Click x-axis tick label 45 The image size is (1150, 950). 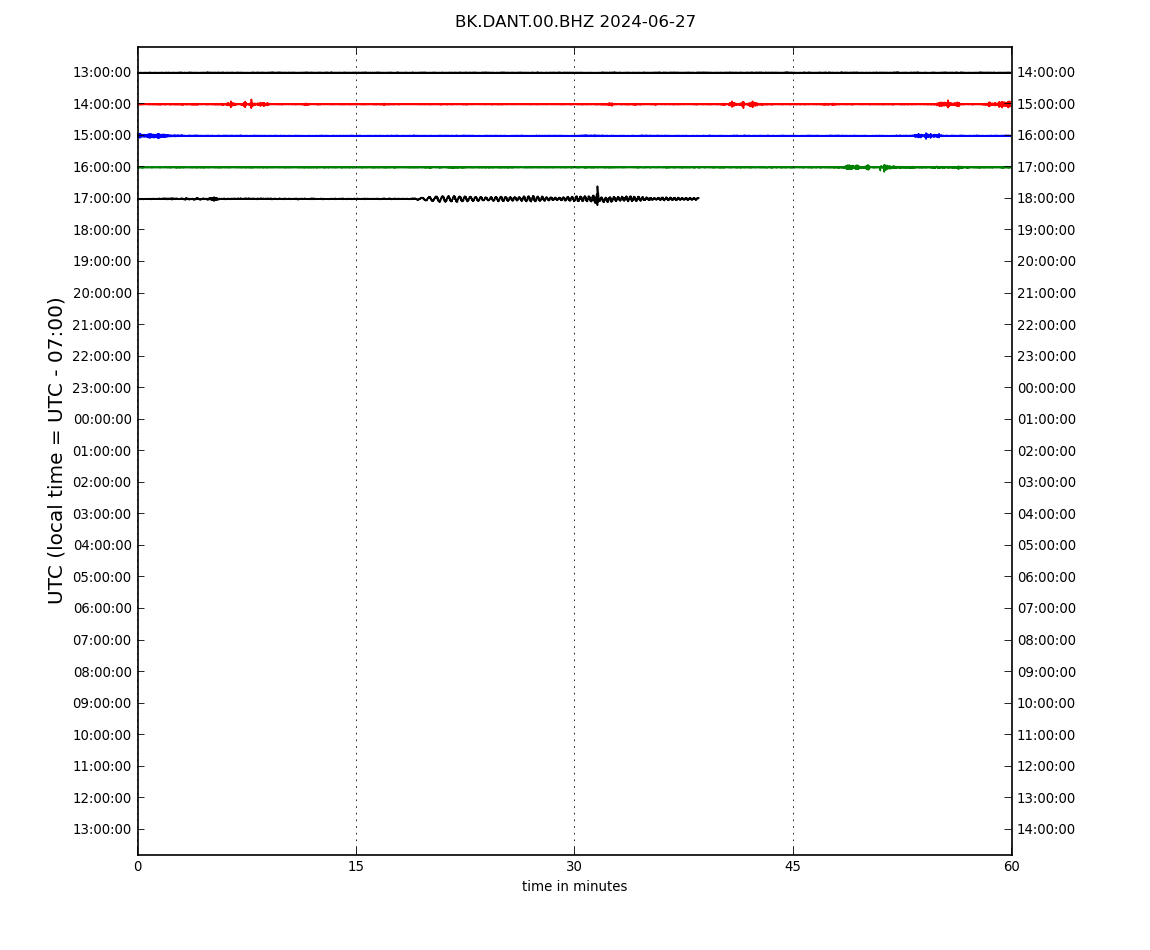point(793,866)
